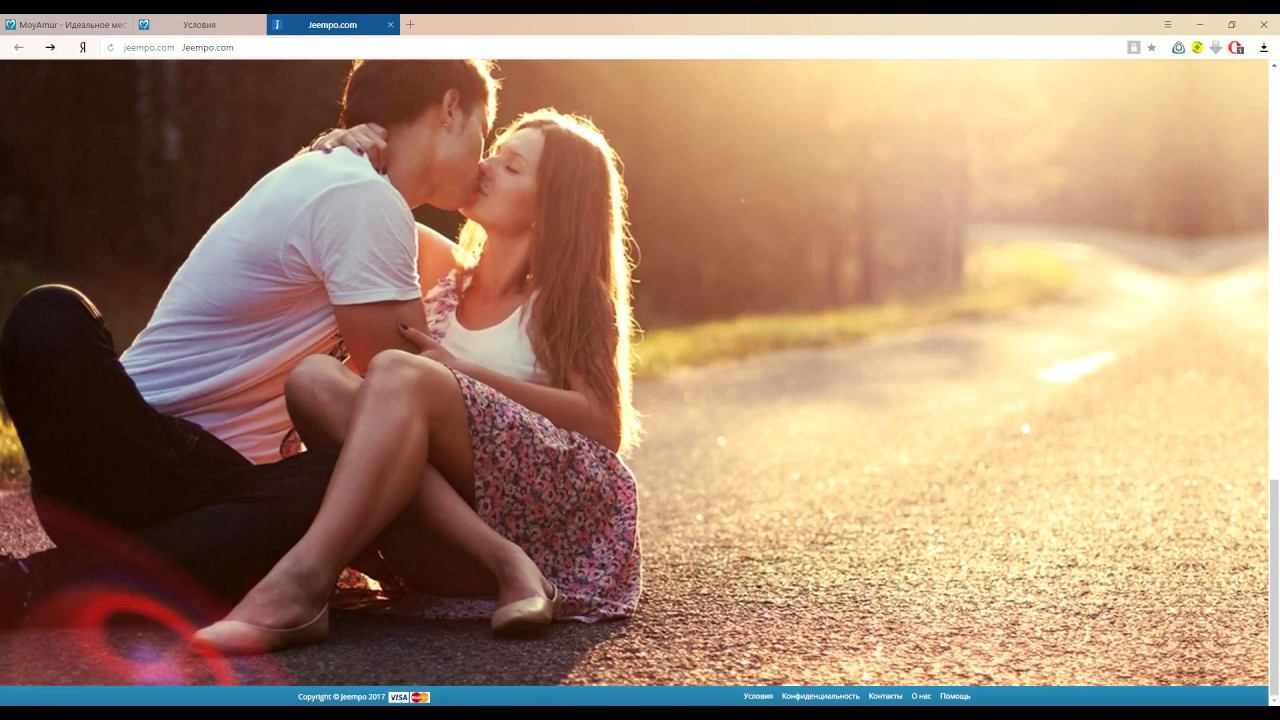Restore down the browser window
Viewport: 1280px width, 720px height.
[x=1231, y=25]
